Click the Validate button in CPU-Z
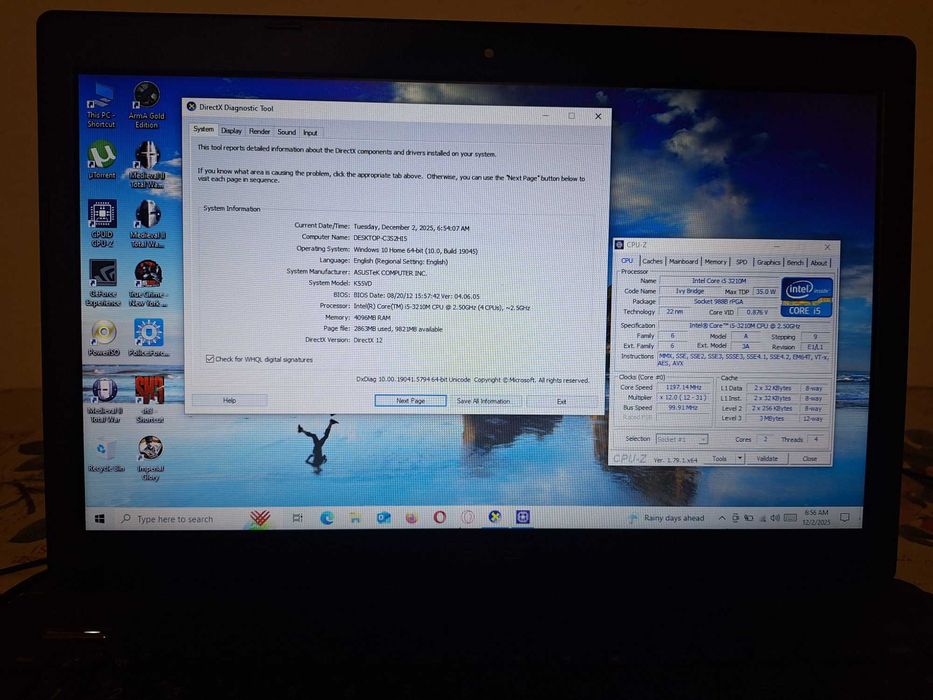The width and height of the screenshot is (933, 700). [x=767, y=458]
